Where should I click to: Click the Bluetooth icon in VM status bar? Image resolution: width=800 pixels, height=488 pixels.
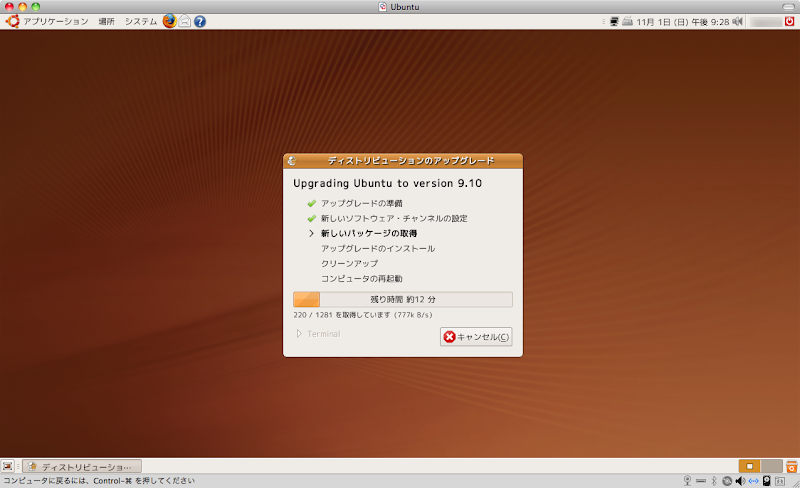(714, 480)
